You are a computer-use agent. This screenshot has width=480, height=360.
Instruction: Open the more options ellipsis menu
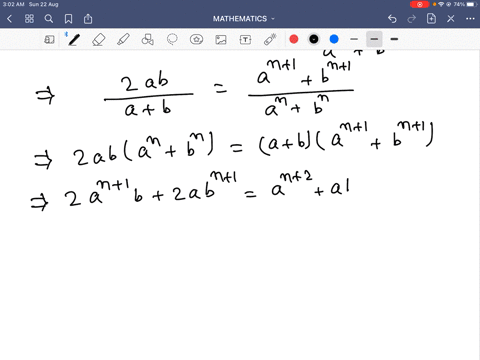(470, 19)
